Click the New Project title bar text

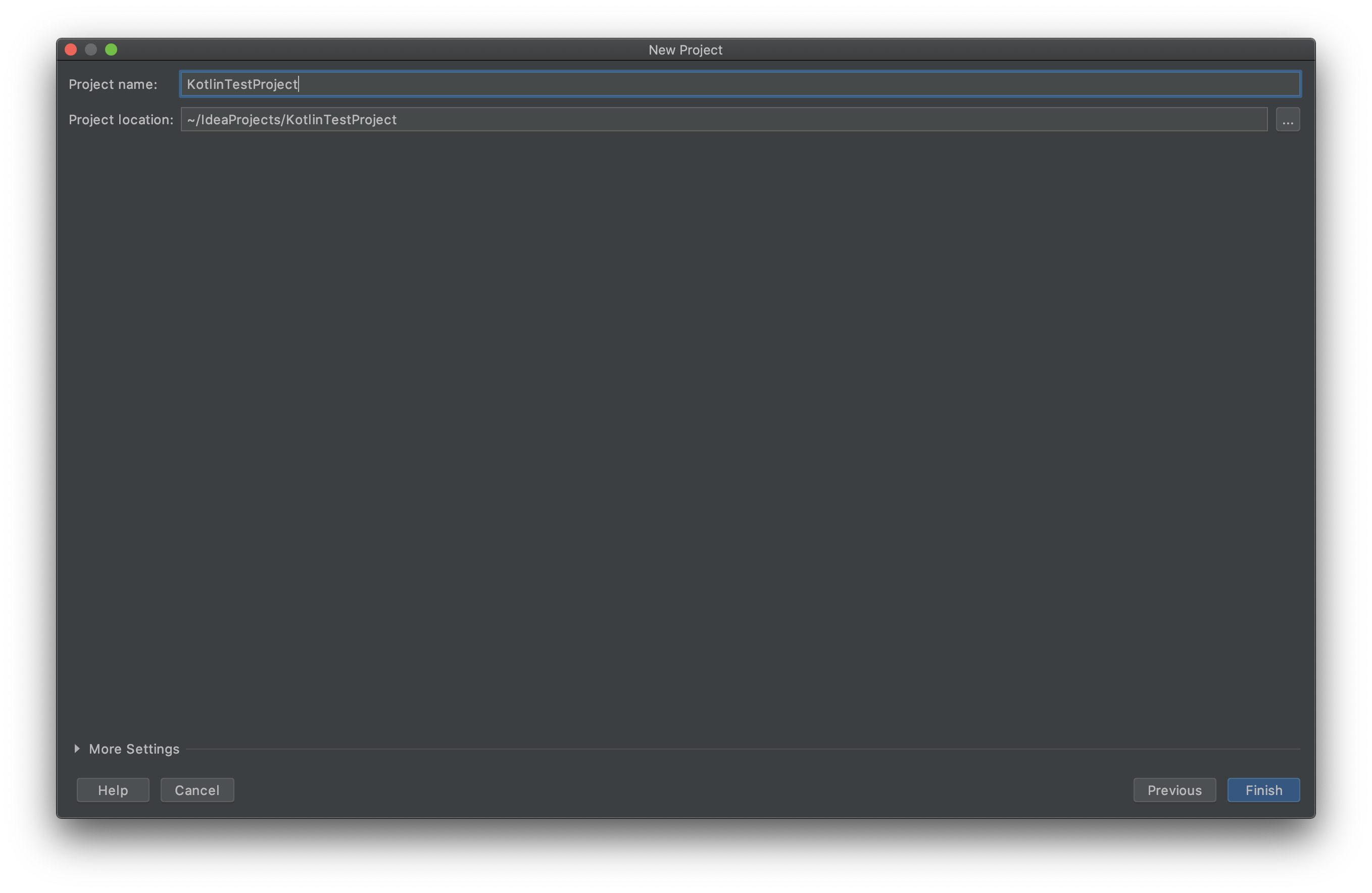[x=685, y=50]
